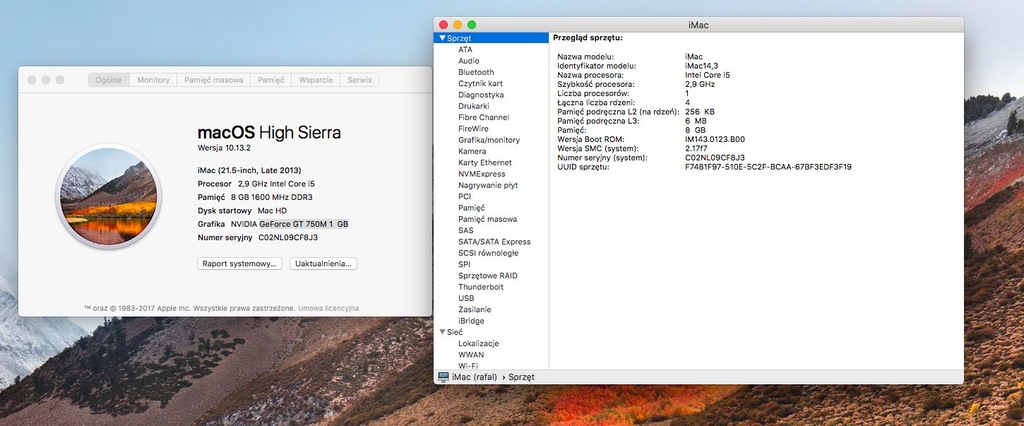Viewport: 1024px width, 426px height.
Task: Click SMC version value 2.17f7
Action: [696, 148]
